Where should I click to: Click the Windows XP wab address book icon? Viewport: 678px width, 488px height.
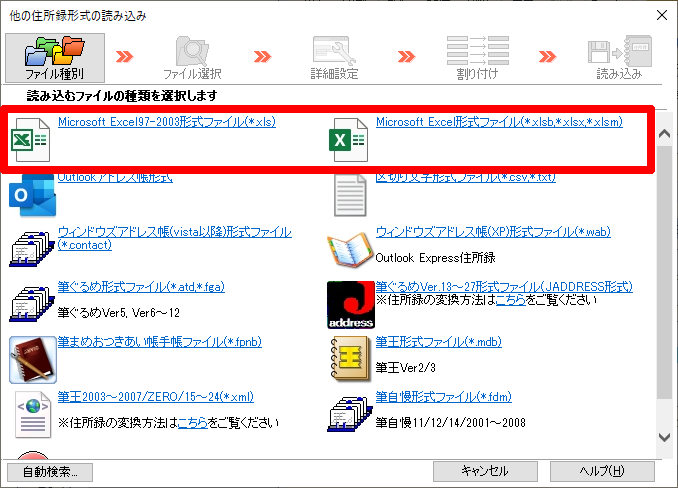(350, 249)
